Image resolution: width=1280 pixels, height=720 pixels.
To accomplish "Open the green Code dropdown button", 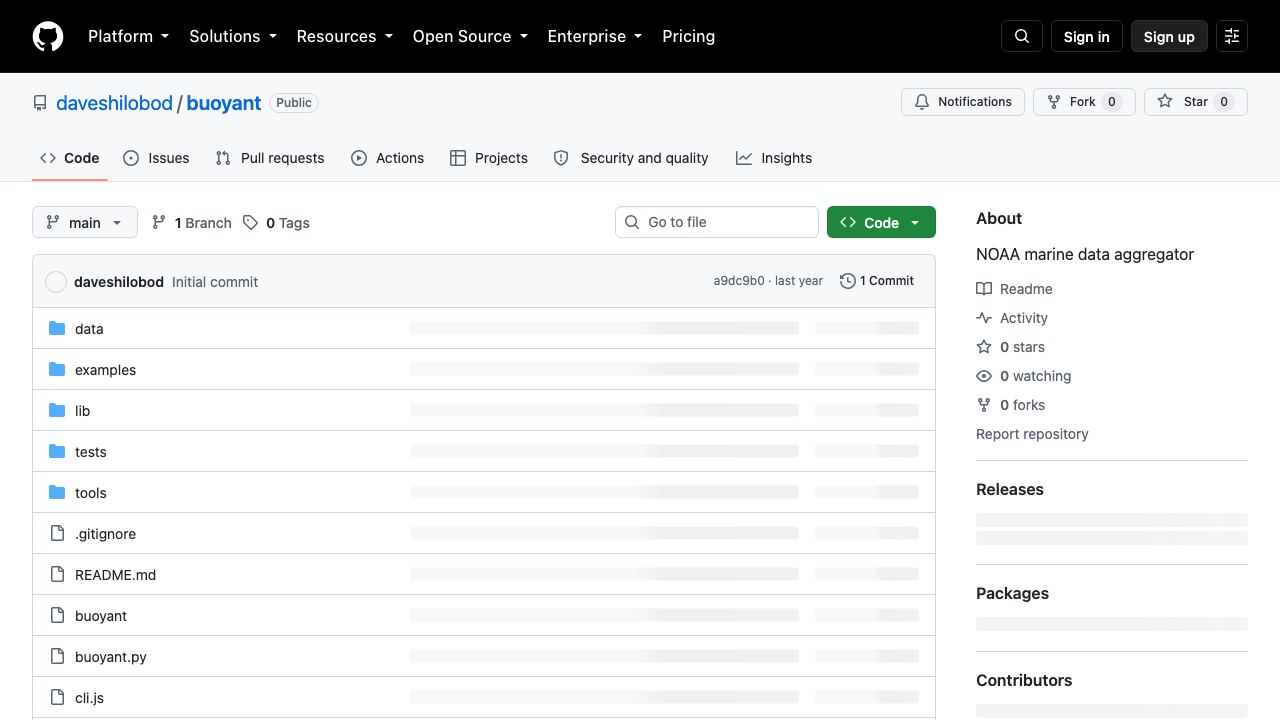I will pyautogui.click(x=881, y=222).
